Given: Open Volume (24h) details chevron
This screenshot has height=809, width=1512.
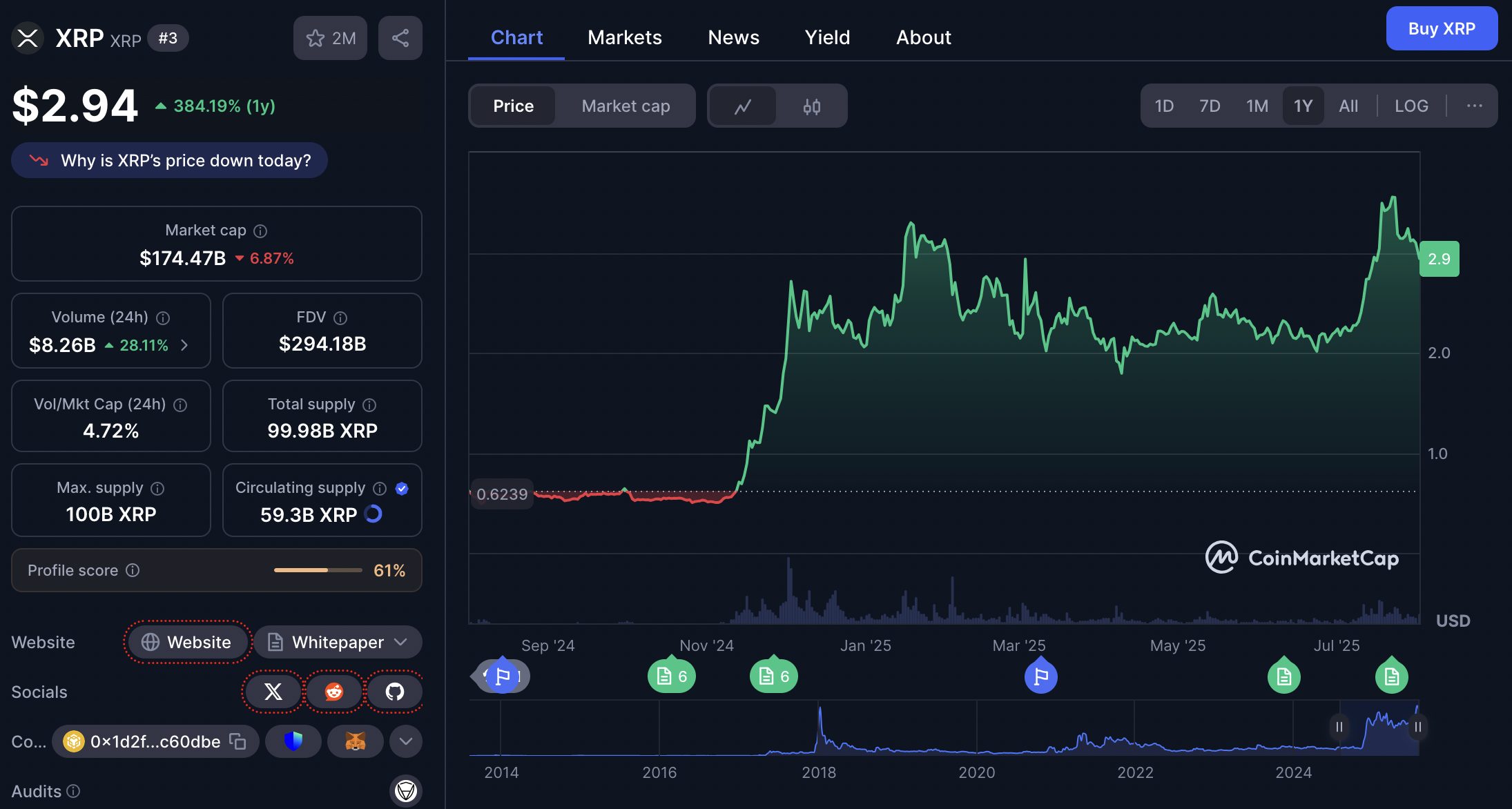Looking at the screenshot, I should point(184,345).
